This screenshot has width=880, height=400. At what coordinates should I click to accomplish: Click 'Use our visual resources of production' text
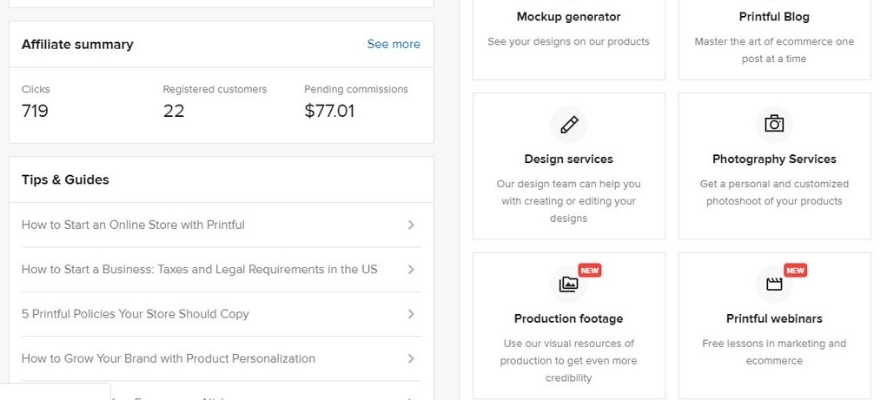(569, 360)
